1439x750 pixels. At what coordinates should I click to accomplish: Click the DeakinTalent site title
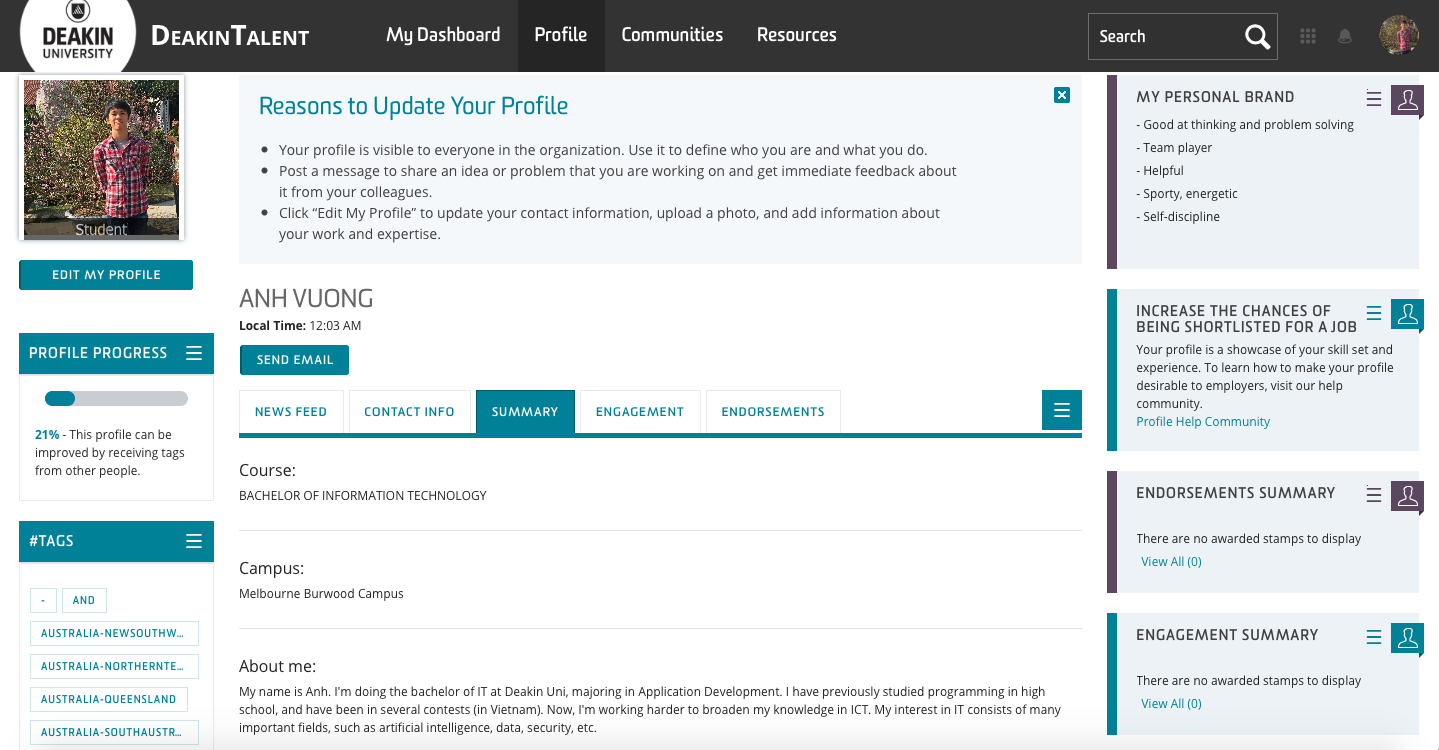point(230,37)
